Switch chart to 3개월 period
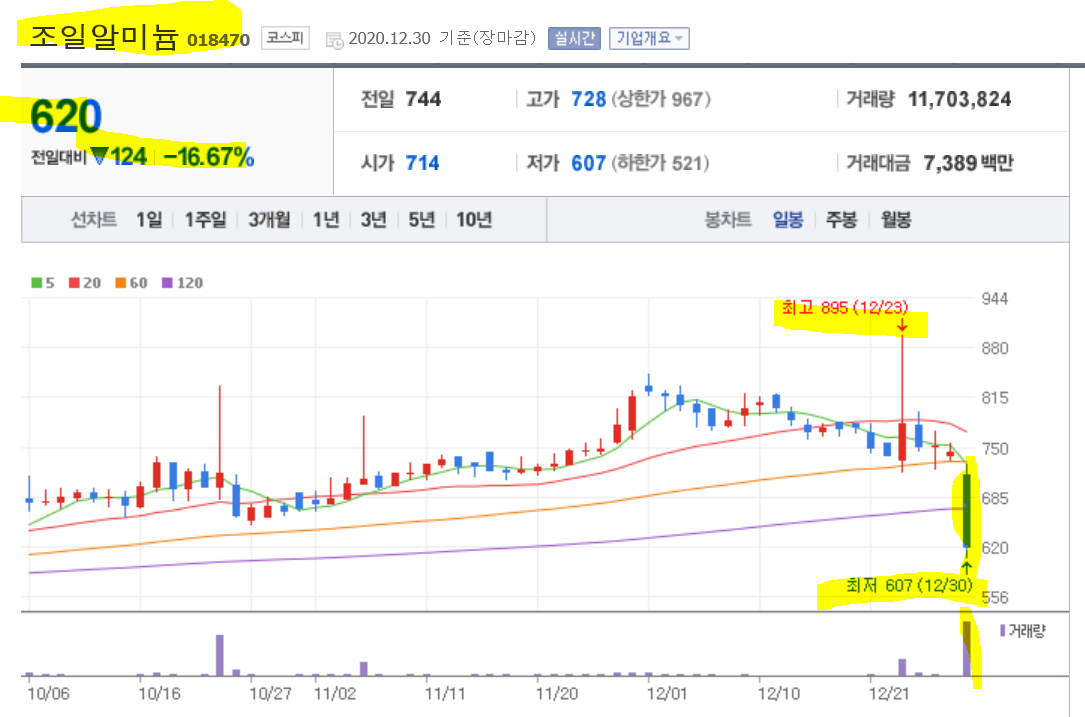The width and height of the screenshot is (1085, 717). point(269,220)
